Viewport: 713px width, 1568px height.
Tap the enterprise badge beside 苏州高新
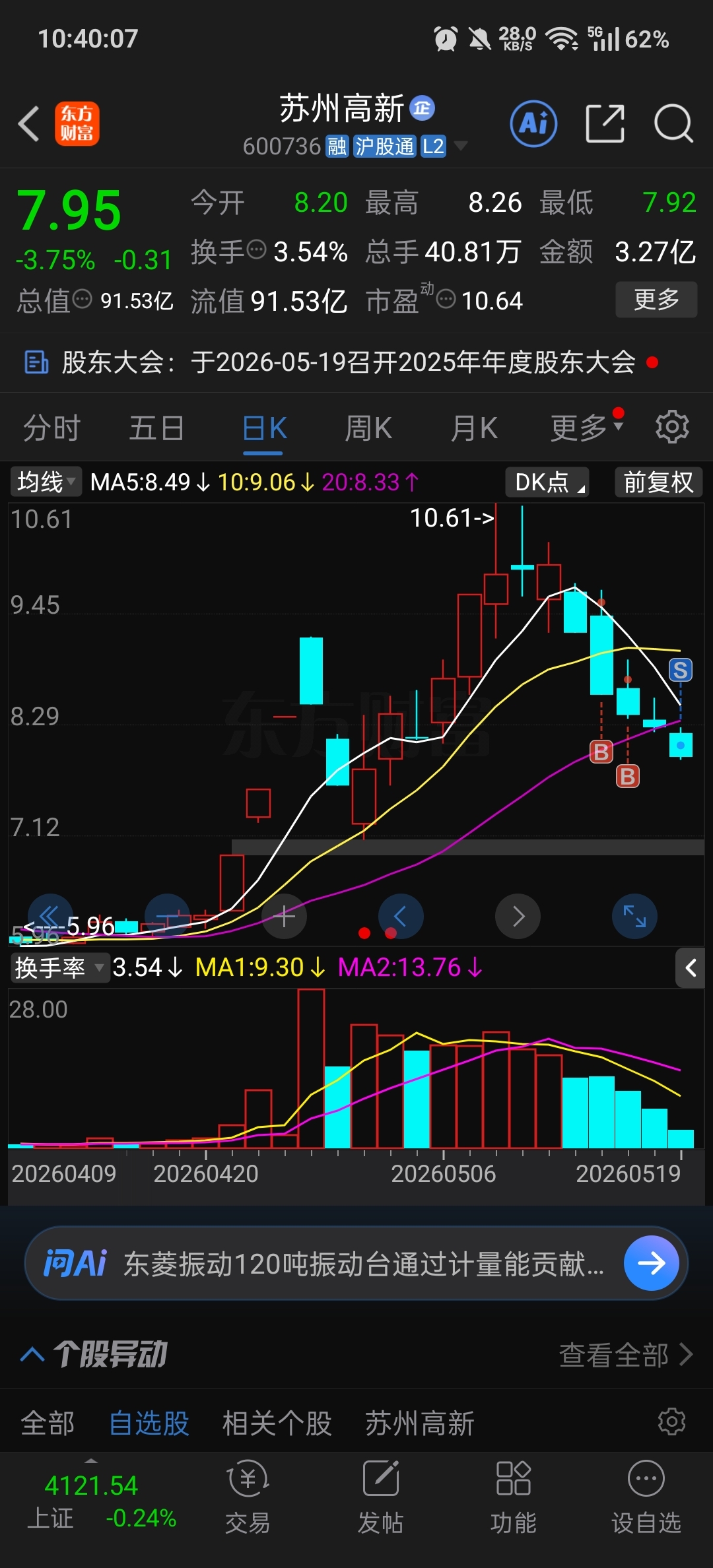[423, 108]
